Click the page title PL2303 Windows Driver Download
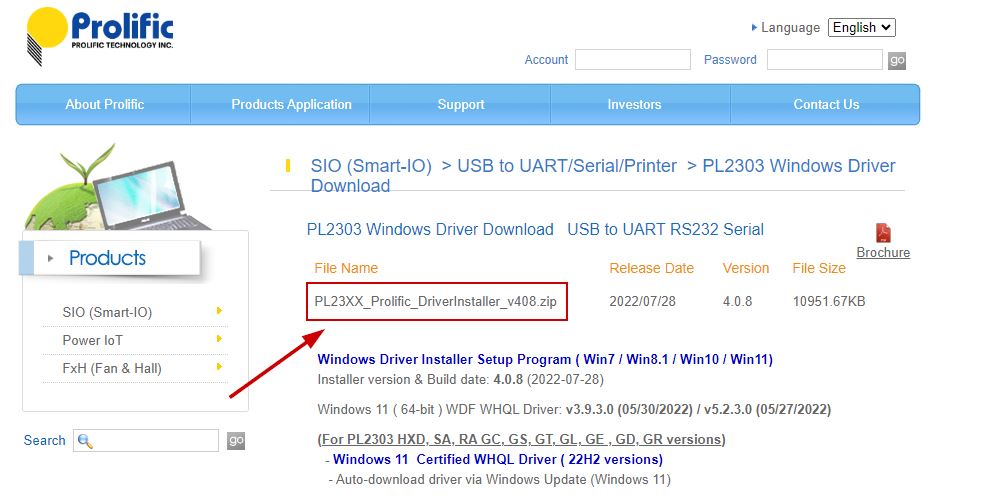The height and width of the screenshot is (498, 990). 430,229
